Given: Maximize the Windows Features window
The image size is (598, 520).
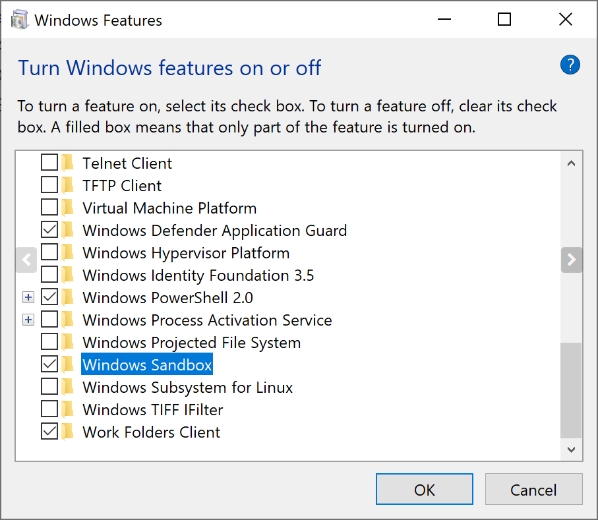Looking at the screenshot, I should coord(504,19).
